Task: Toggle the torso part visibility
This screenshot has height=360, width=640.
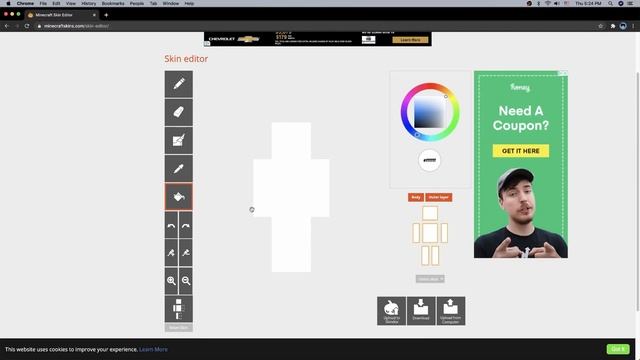Action: click(430, 233)
